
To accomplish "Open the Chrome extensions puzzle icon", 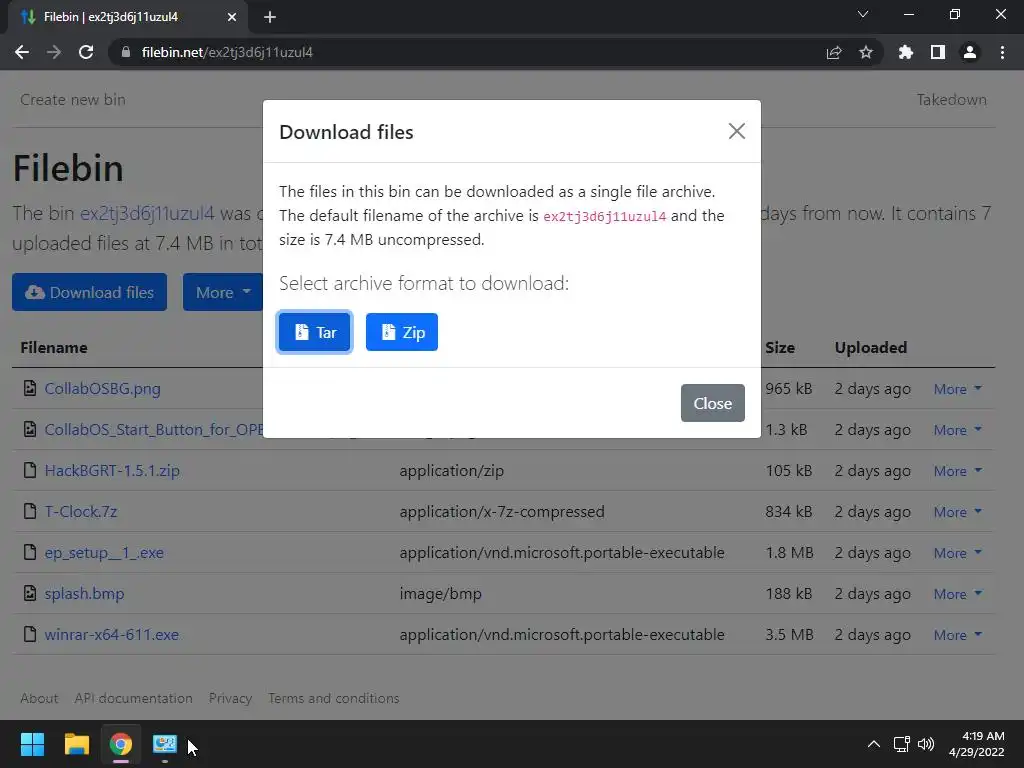I will coord(906,52).
